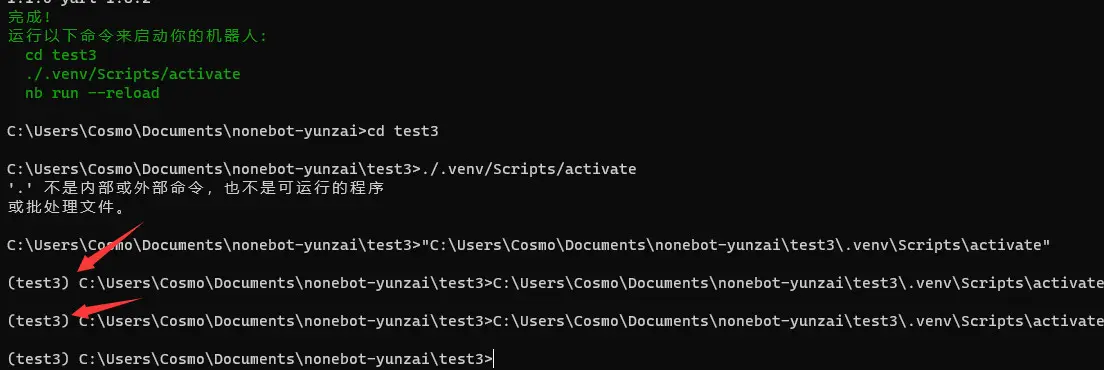The width and height of the screenshot is (1104, 370).
Task: Click the green 'cd test3' instruction line
Action: click(61, 55)
